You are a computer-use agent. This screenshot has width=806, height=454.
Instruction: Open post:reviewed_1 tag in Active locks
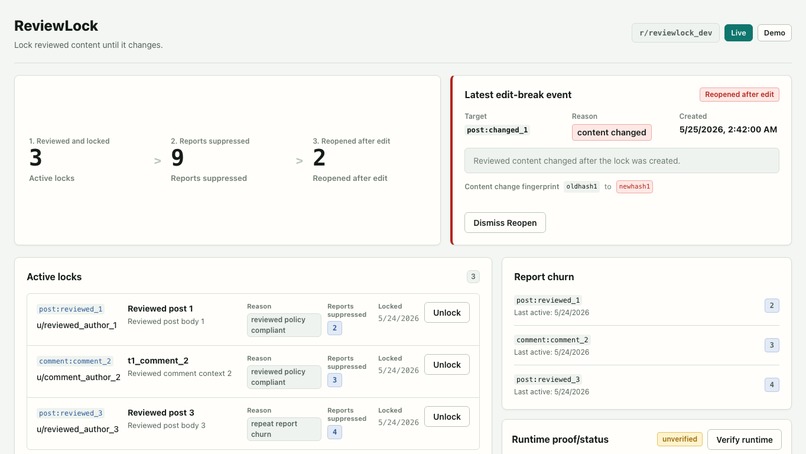point(70,309)
